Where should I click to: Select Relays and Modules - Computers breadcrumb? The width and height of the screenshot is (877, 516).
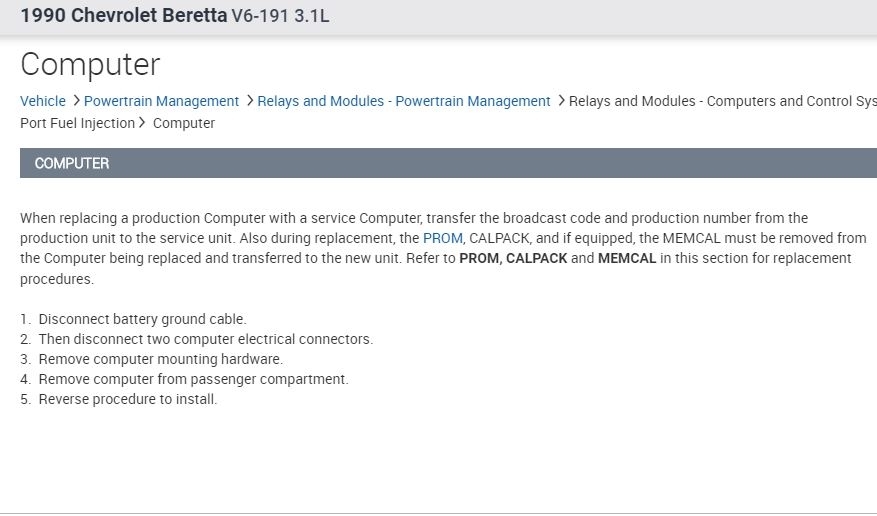(x=722, y=101)
